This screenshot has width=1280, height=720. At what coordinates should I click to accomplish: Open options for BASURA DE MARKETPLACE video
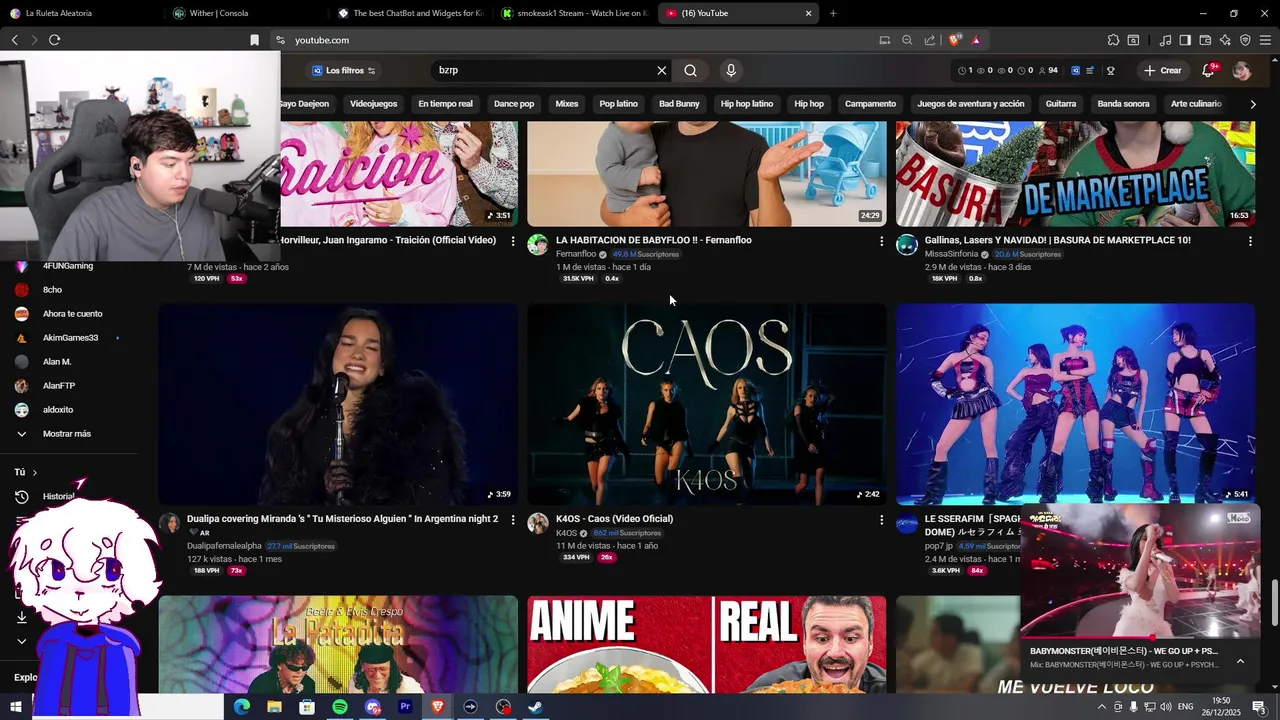1250,241
